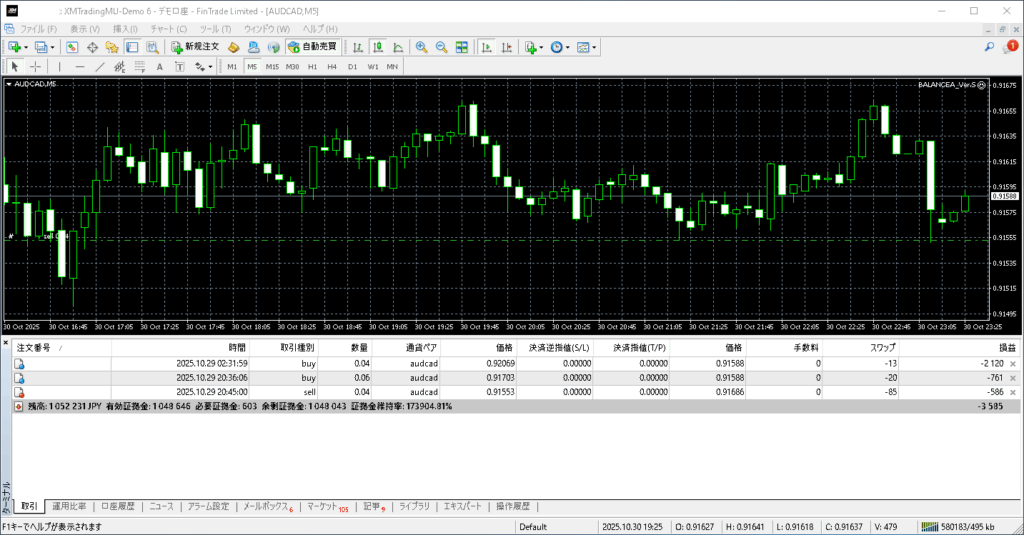Click the search magnifier icon at top right
1024x535 pixels.
[x=990, y=47]
